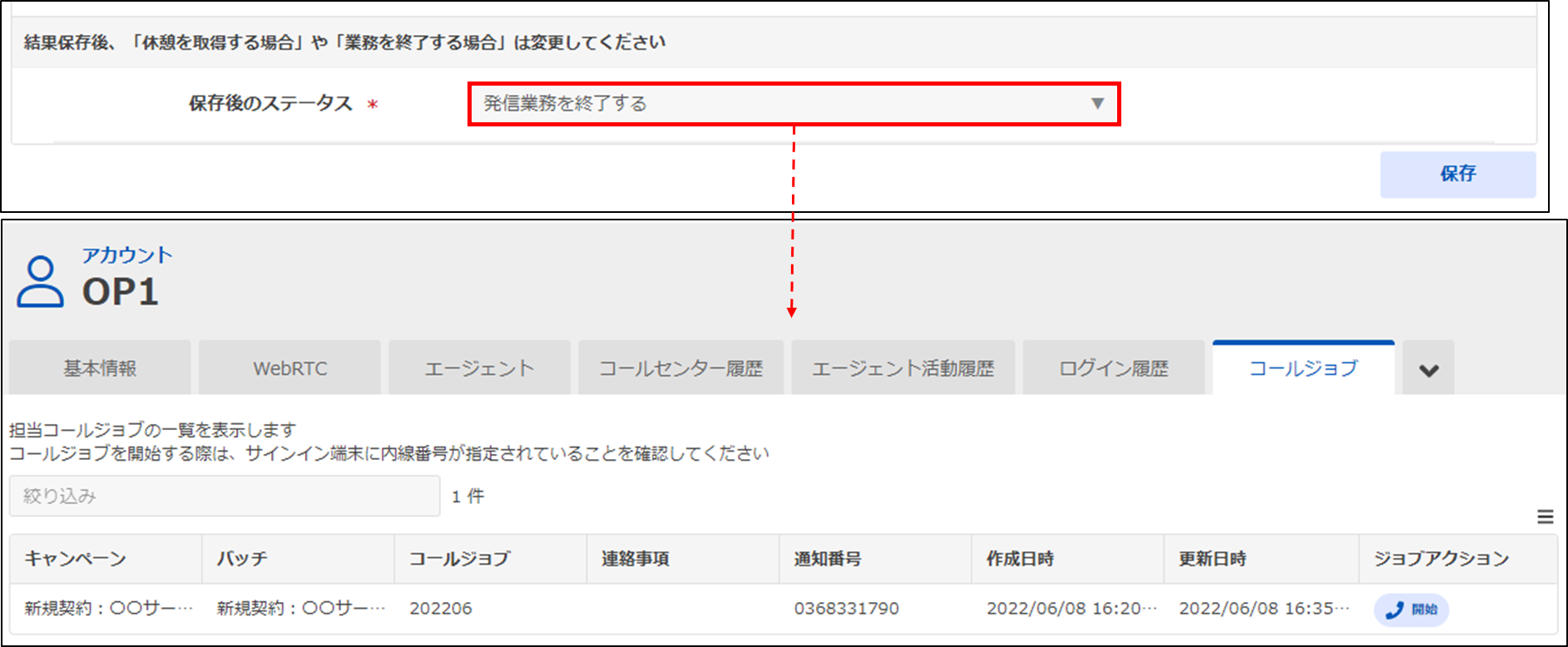The image size is (1568, 647).
Task: Go to コールセンター履歴 tab
Action: [x=680, y=368]
